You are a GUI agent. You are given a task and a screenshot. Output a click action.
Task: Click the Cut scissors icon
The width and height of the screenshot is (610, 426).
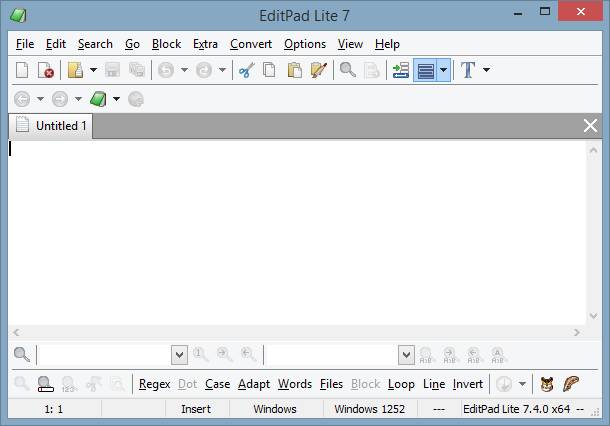pyautogui.click(x=247, y=70)
